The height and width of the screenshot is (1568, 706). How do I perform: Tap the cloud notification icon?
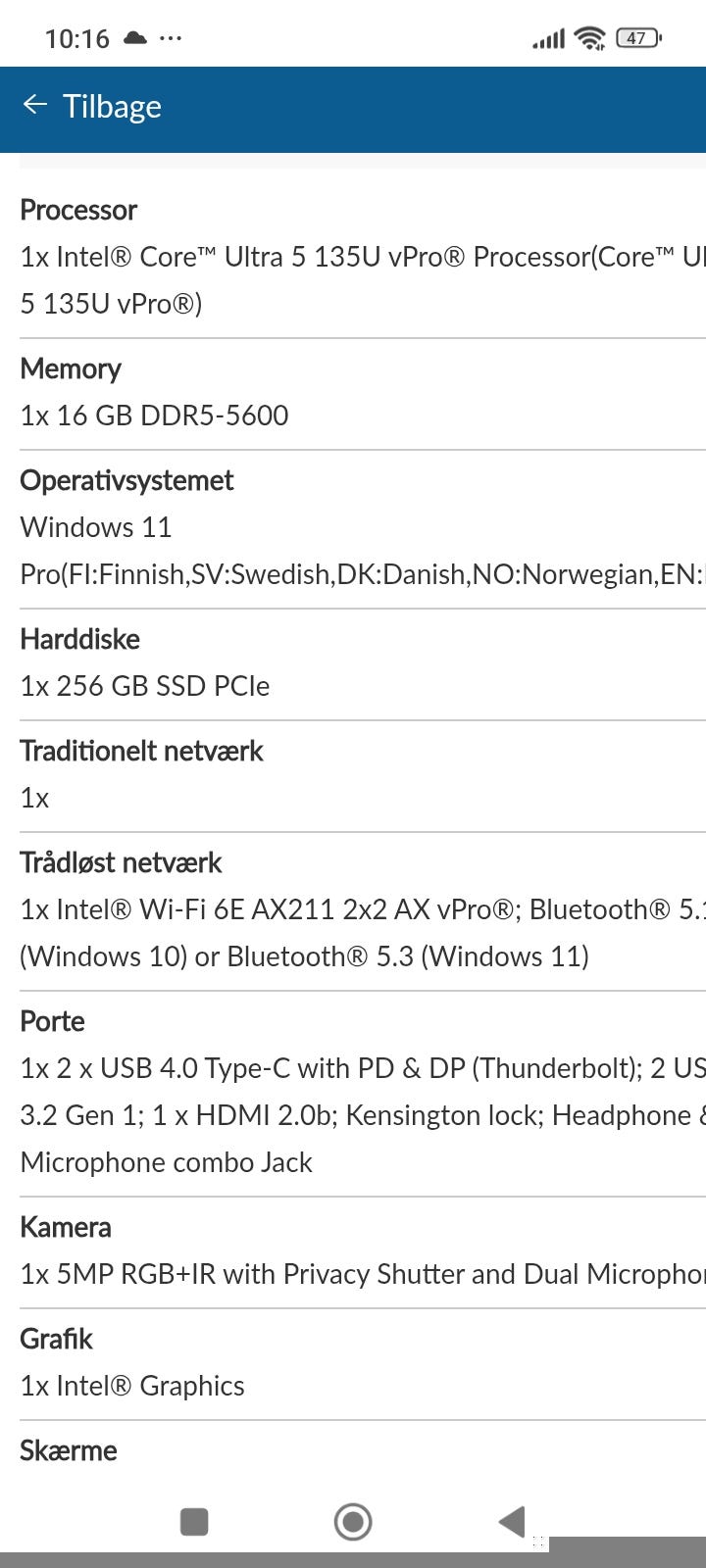click(135, 38)
